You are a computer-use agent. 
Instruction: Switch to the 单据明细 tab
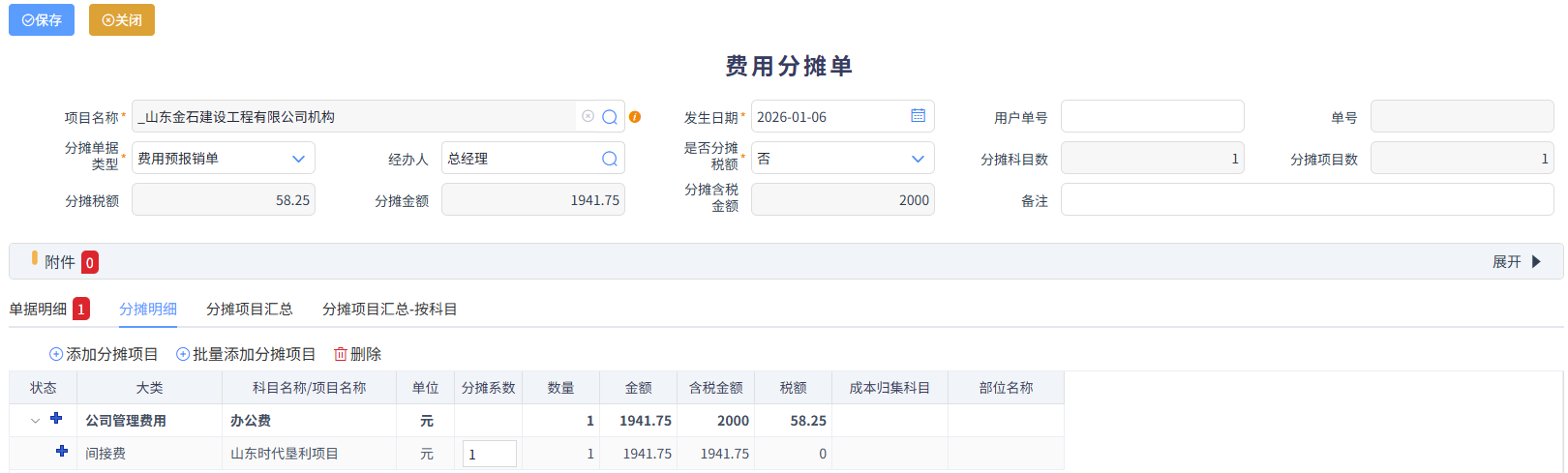tap(39, 310)
